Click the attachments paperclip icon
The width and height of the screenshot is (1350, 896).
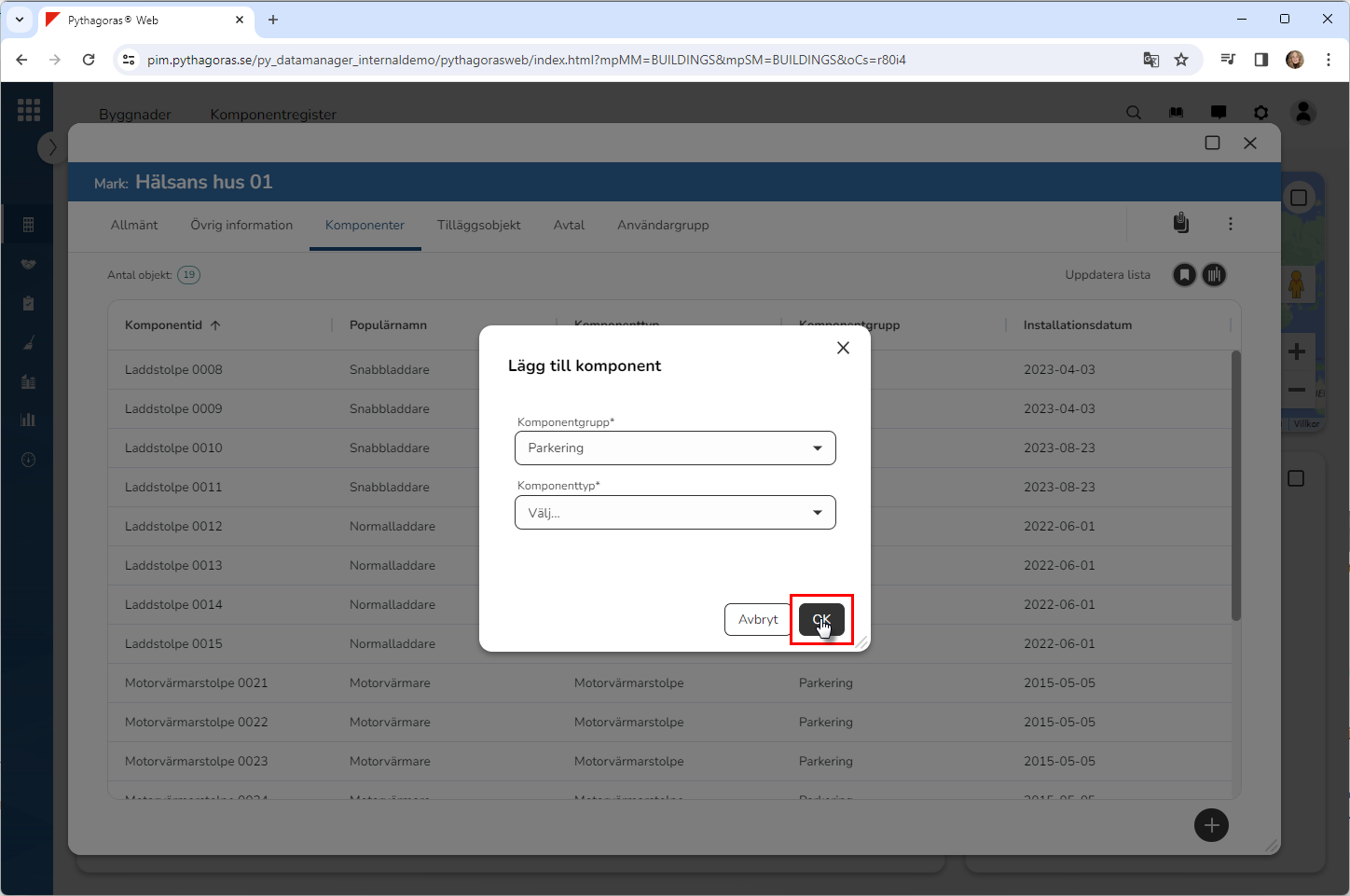tap(1180, 223)
